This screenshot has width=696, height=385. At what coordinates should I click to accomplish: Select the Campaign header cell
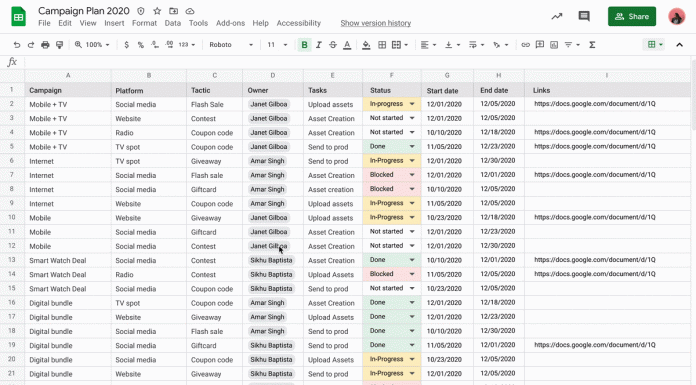point(68,90)
